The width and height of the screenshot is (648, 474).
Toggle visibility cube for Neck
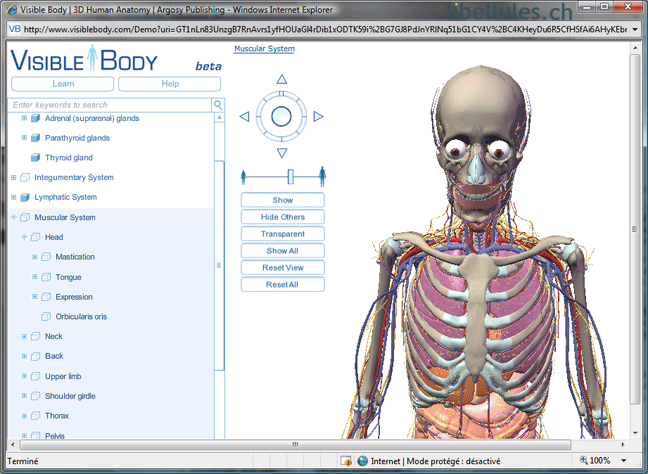point(36,336)
